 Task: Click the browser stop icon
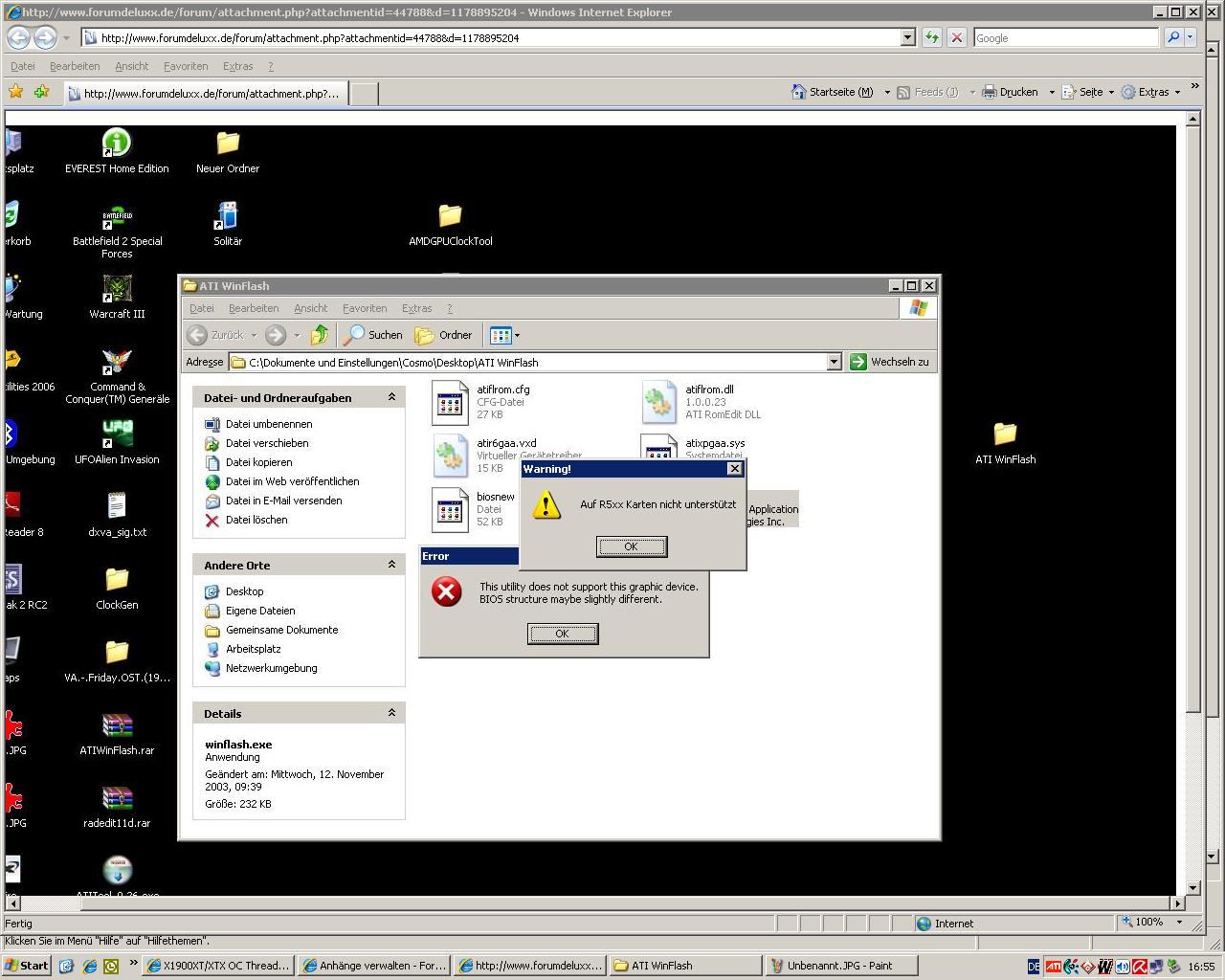(956, 38)
